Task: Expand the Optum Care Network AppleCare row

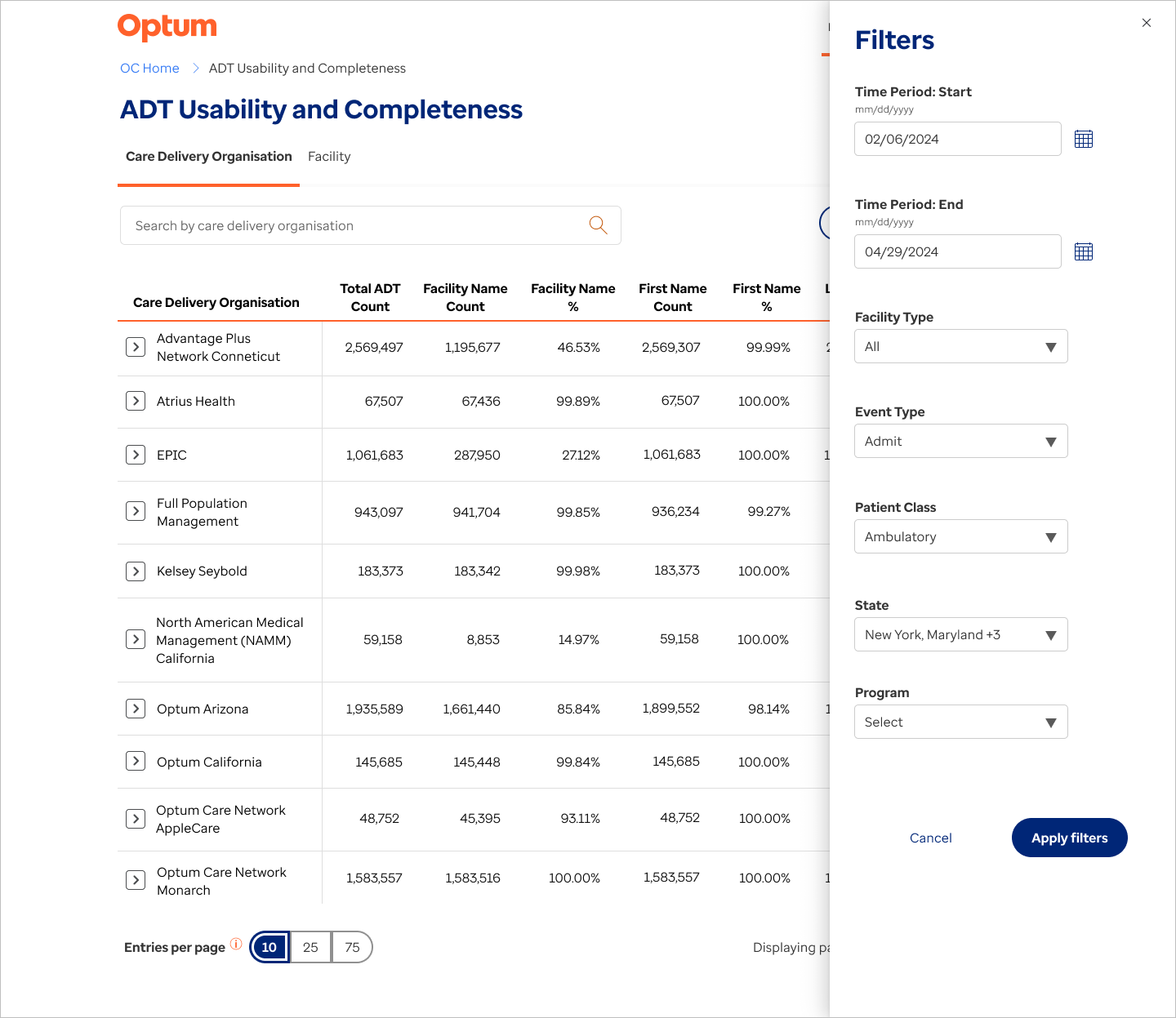Action: coord(136,819)
